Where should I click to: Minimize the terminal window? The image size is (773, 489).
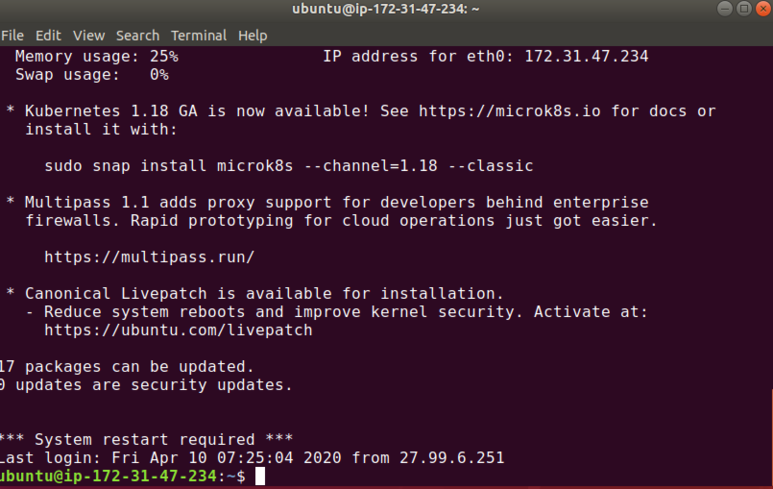tap(724, 9)
